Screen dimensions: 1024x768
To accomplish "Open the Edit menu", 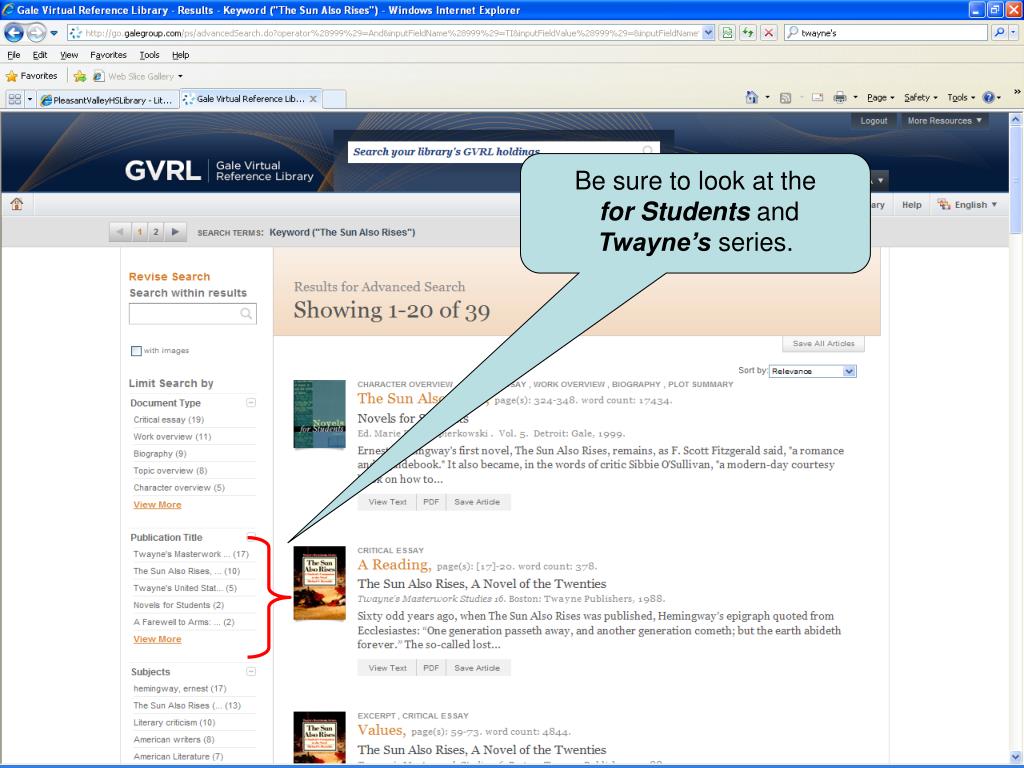I will click(40, 55).
